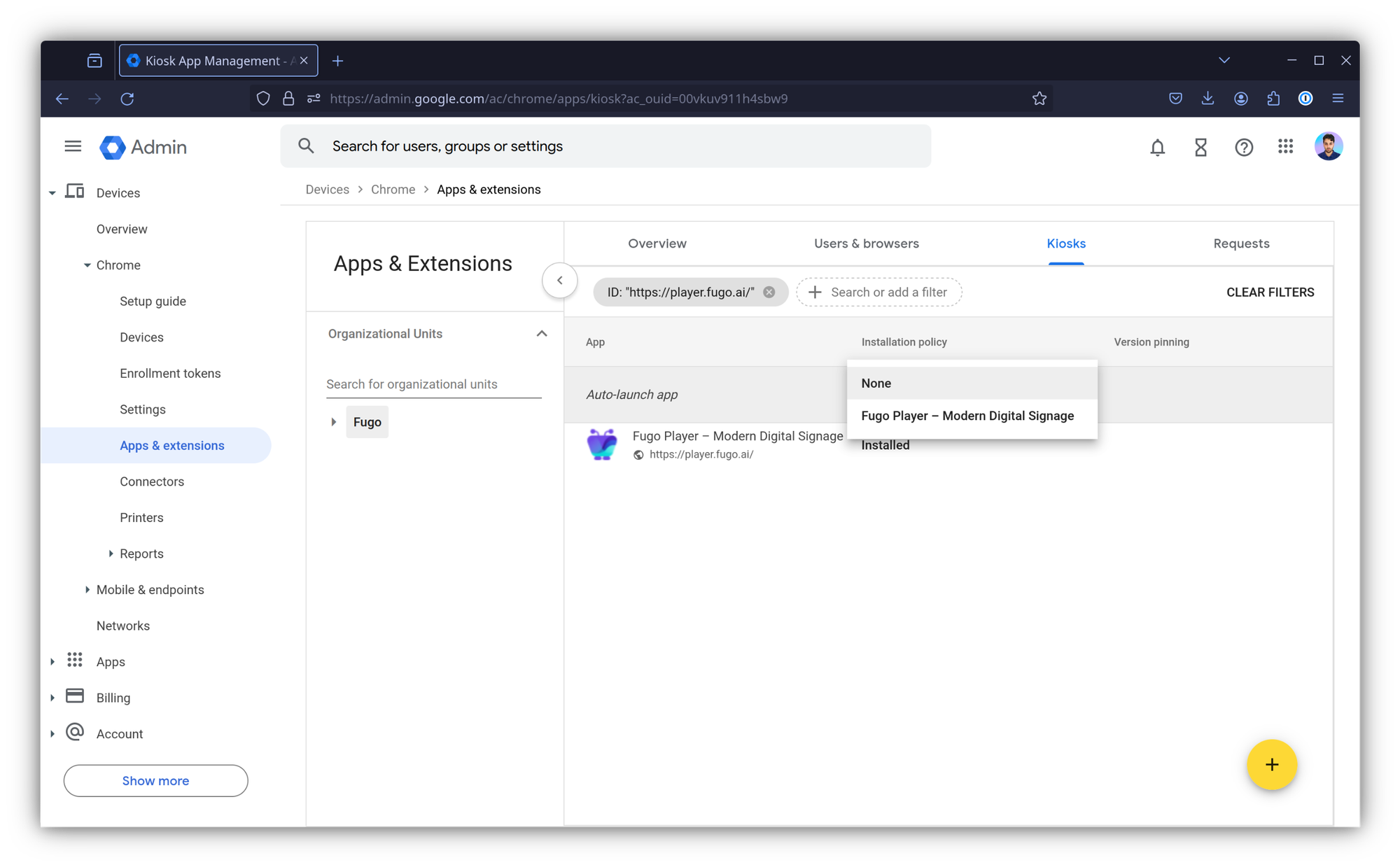Open Save to Pocket icon
Viewport: 1400px width, 867px height.
[1175, 99]
